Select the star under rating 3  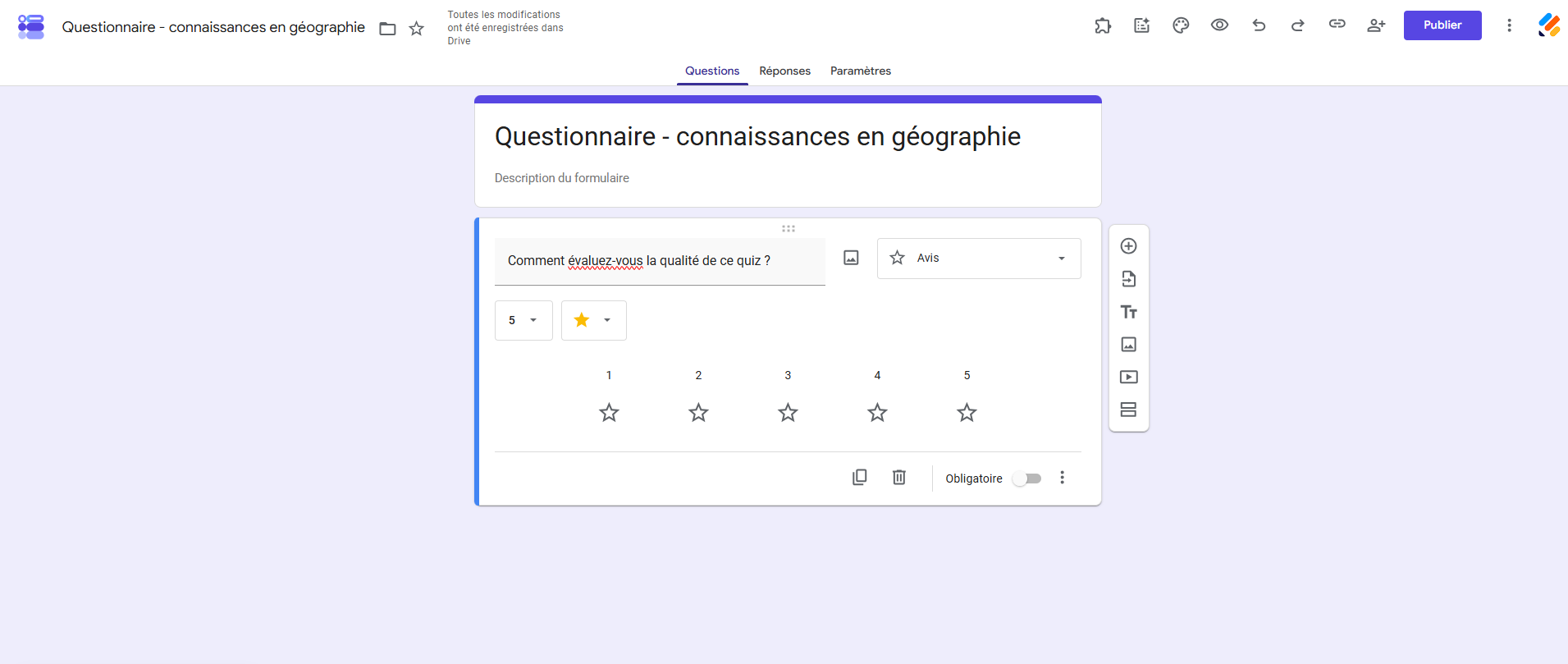[x=788, y=412]
